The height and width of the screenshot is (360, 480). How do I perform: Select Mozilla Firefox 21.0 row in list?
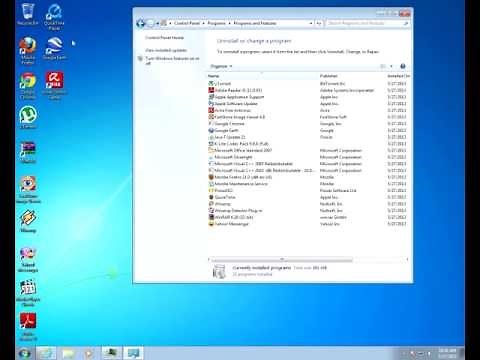pyautogui.click(x=308, y=177)
